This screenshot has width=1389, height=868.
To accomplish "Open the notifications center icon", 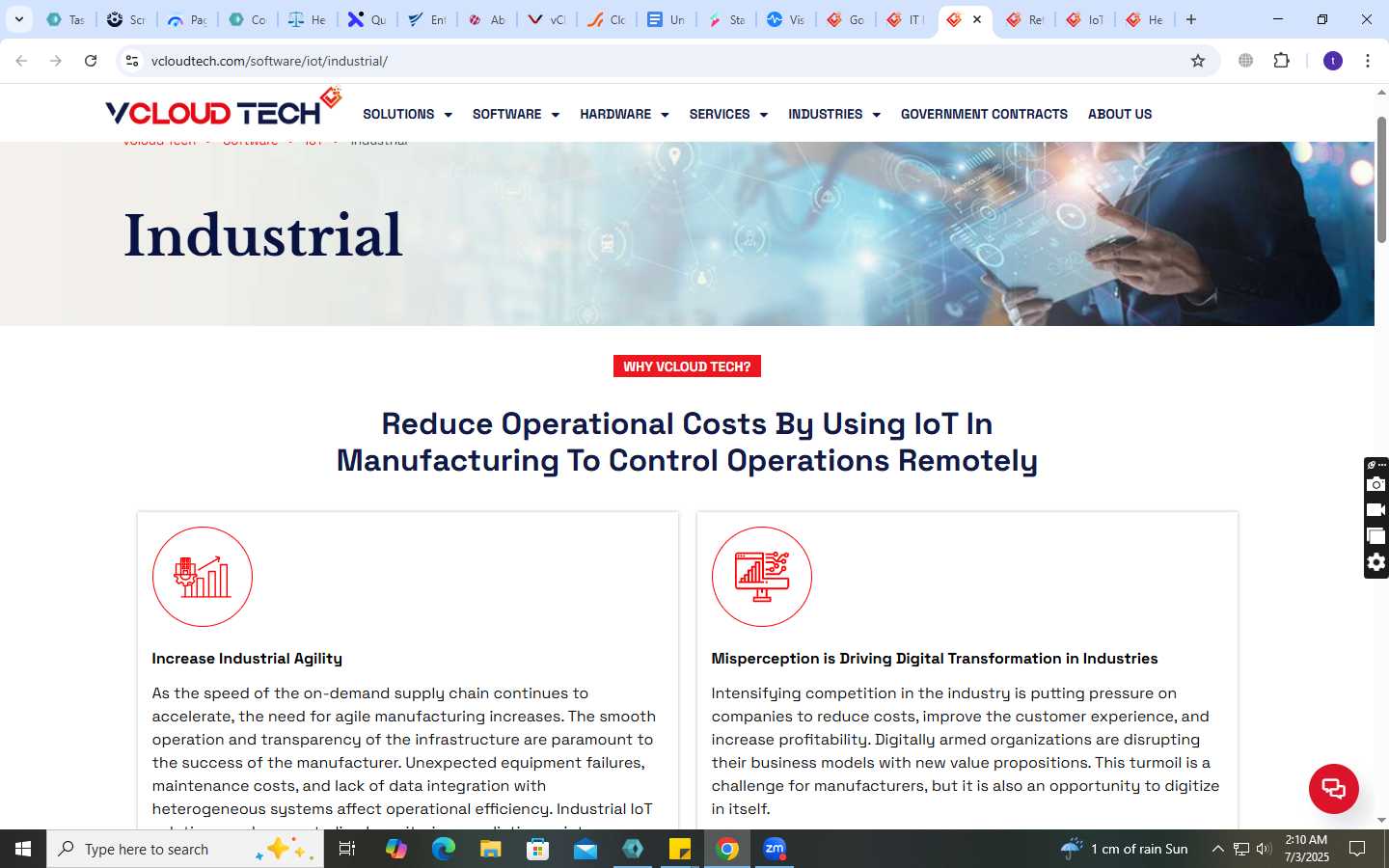I will [x=1357, y=849].
